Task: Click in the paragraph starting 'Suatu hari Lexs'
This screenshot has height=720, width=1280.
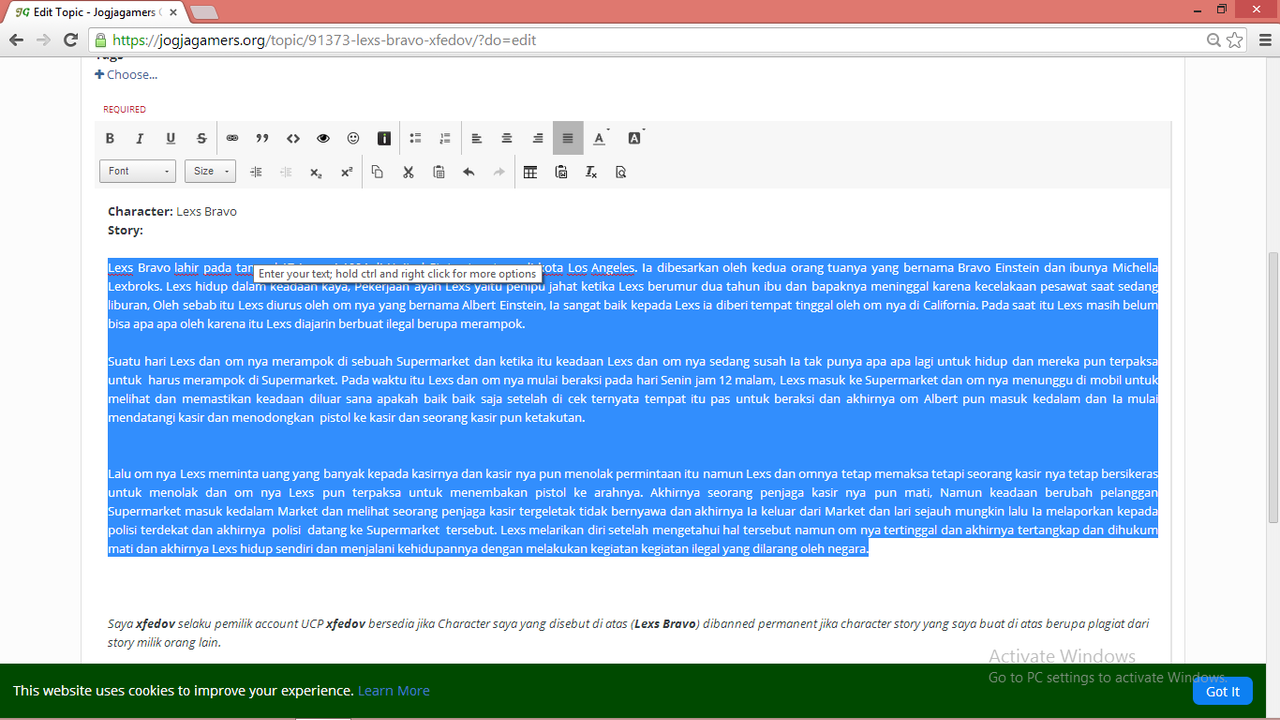Action: click(x=632, y=389)
